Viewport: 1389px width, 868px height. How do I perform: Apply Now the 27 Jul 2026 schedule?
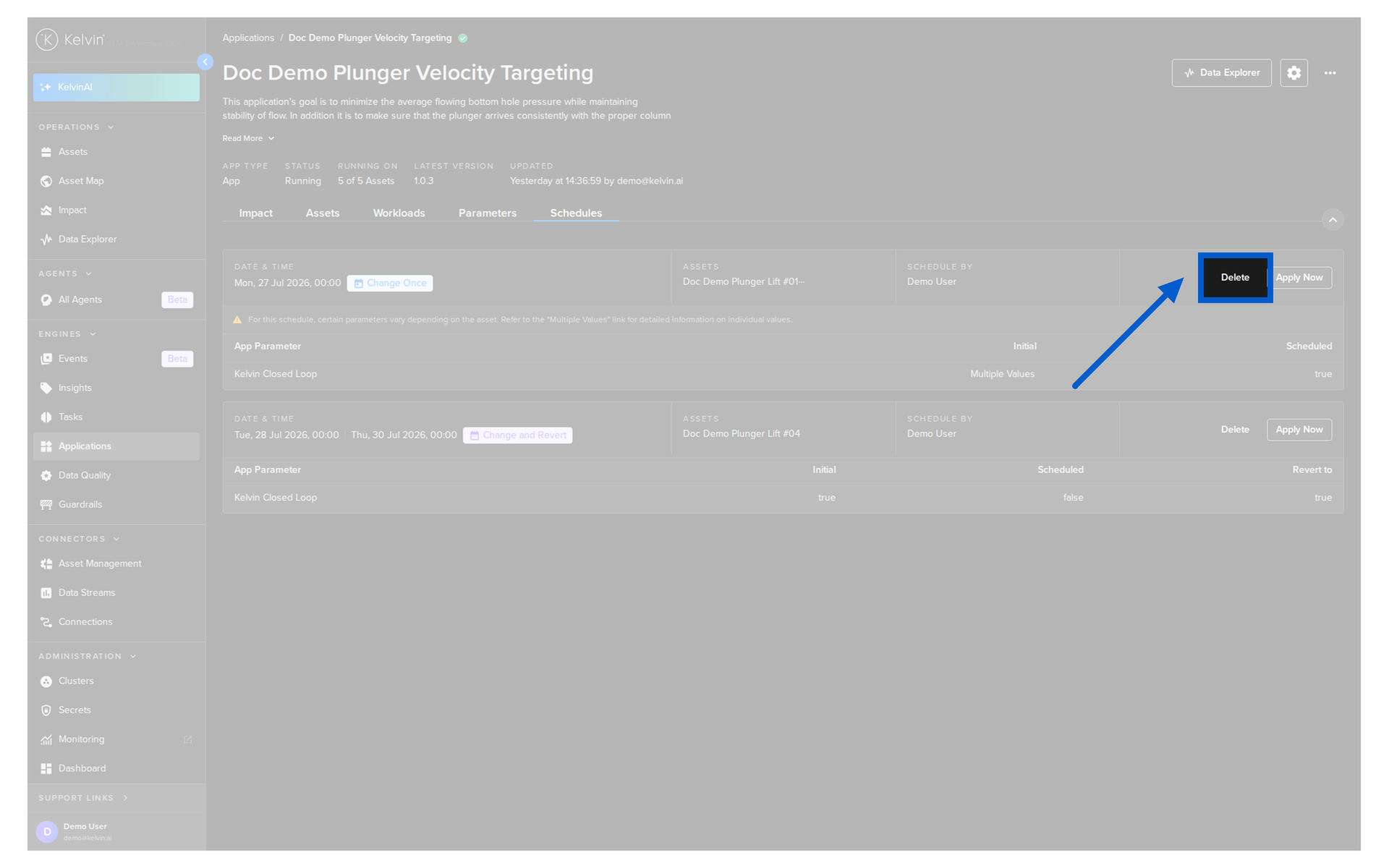click(x=1300, y=278)
